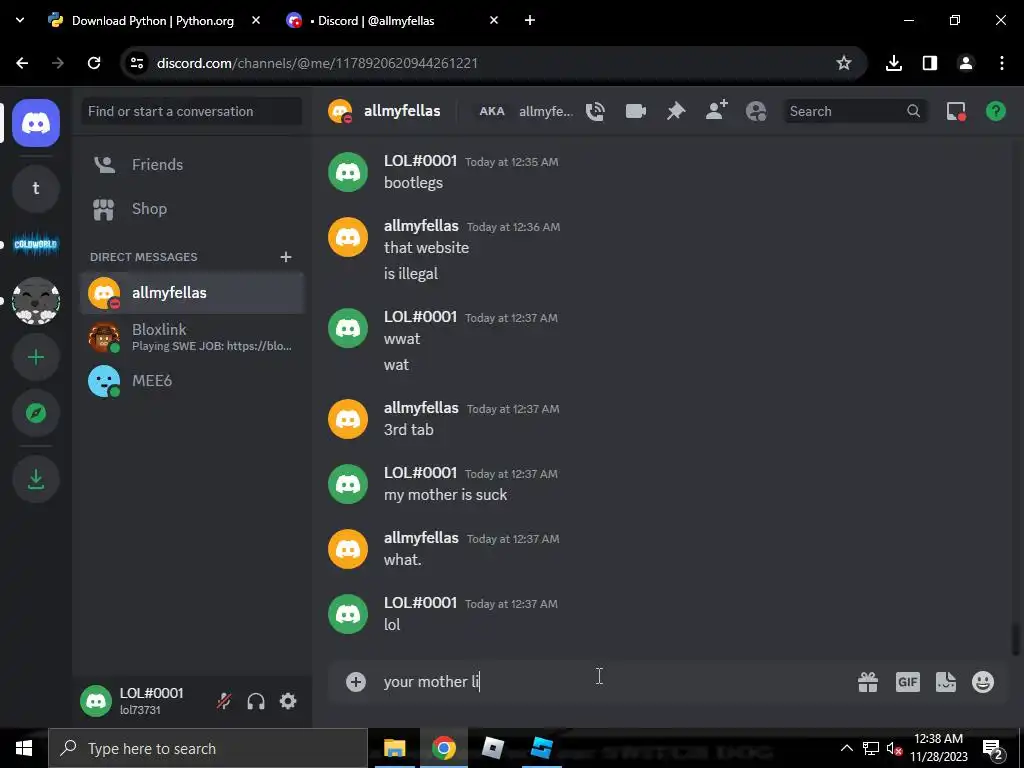Image resolution: width=1024 pixels, height=768 pixels.
Task: Open the sticker picker icon
Action: pos(946,682)
